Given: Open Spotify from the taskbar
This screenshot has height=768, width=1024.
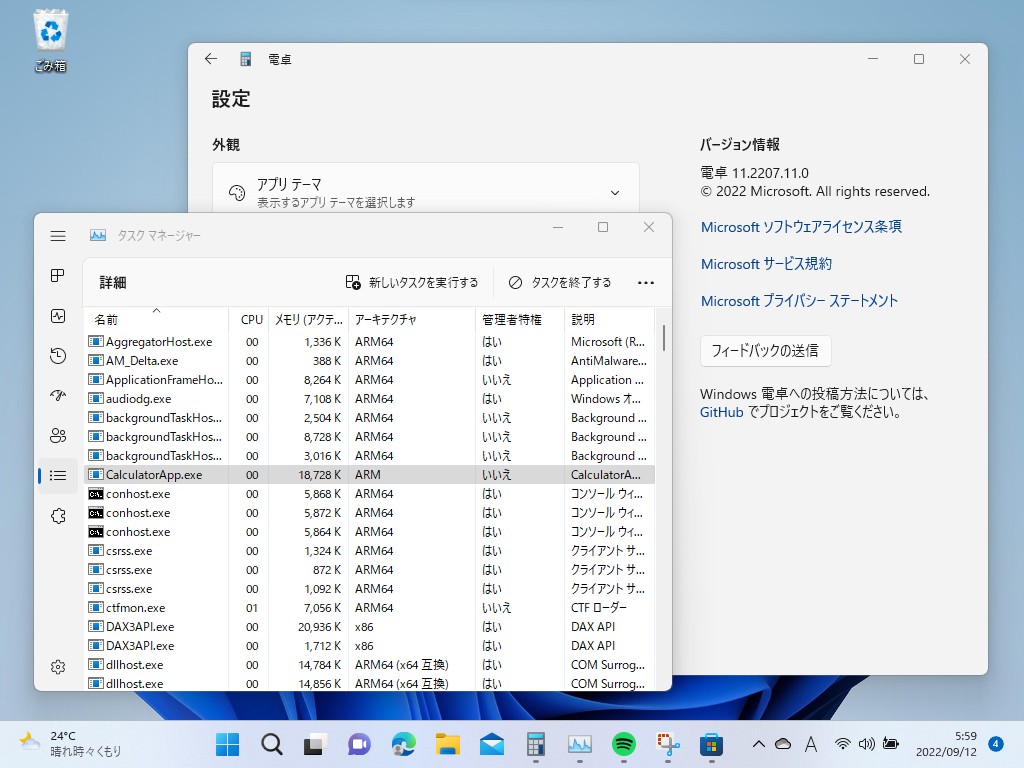Looking at the screenshot, I should [x=624, y=744].
